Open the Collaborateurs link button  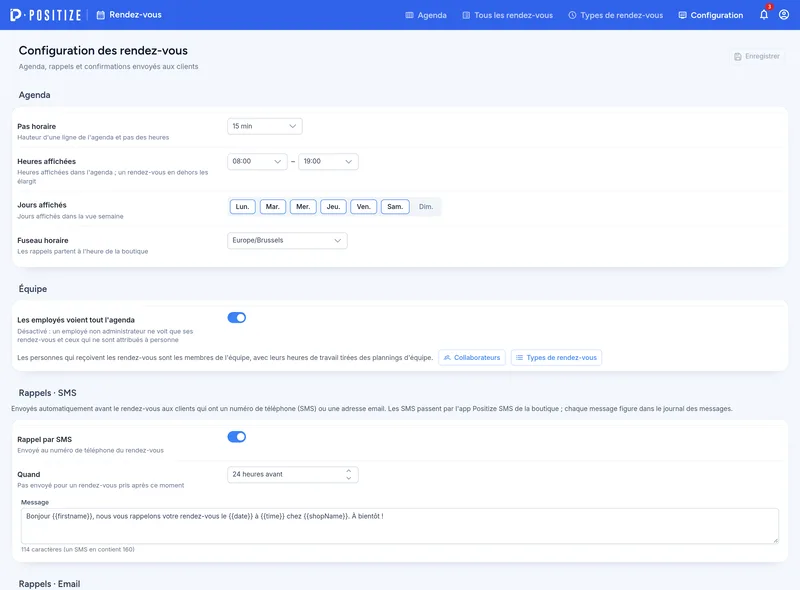pos(472,358)
